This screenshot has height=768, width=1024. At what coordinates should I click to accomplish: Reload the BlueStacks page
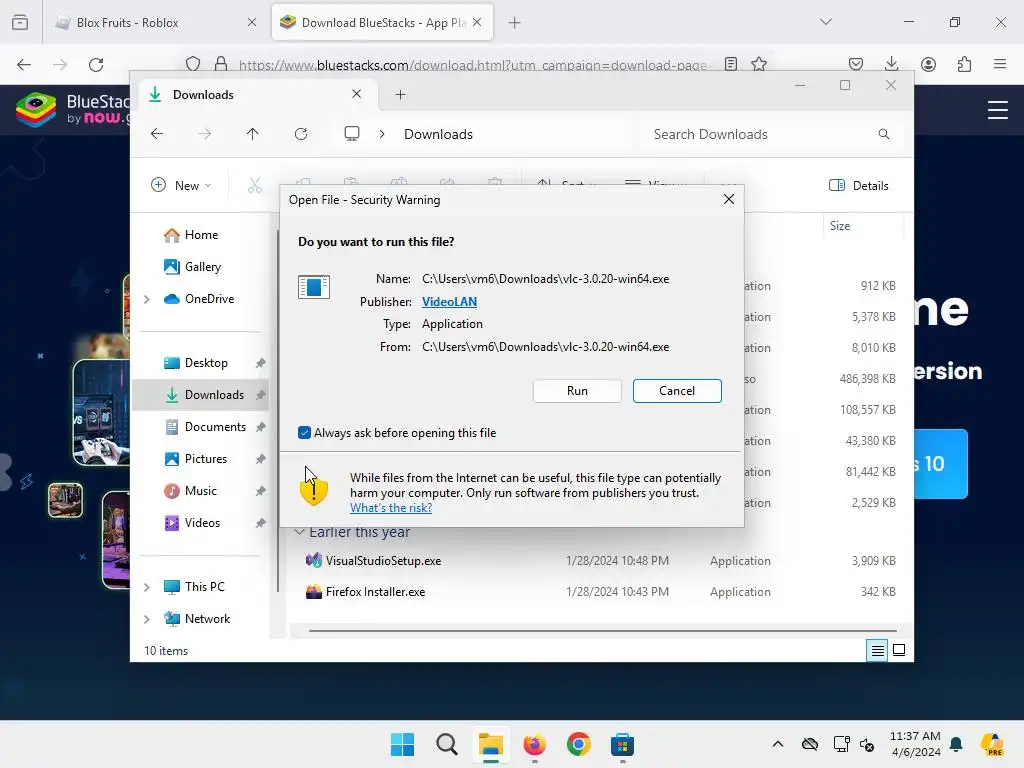[x=96, y=64]
